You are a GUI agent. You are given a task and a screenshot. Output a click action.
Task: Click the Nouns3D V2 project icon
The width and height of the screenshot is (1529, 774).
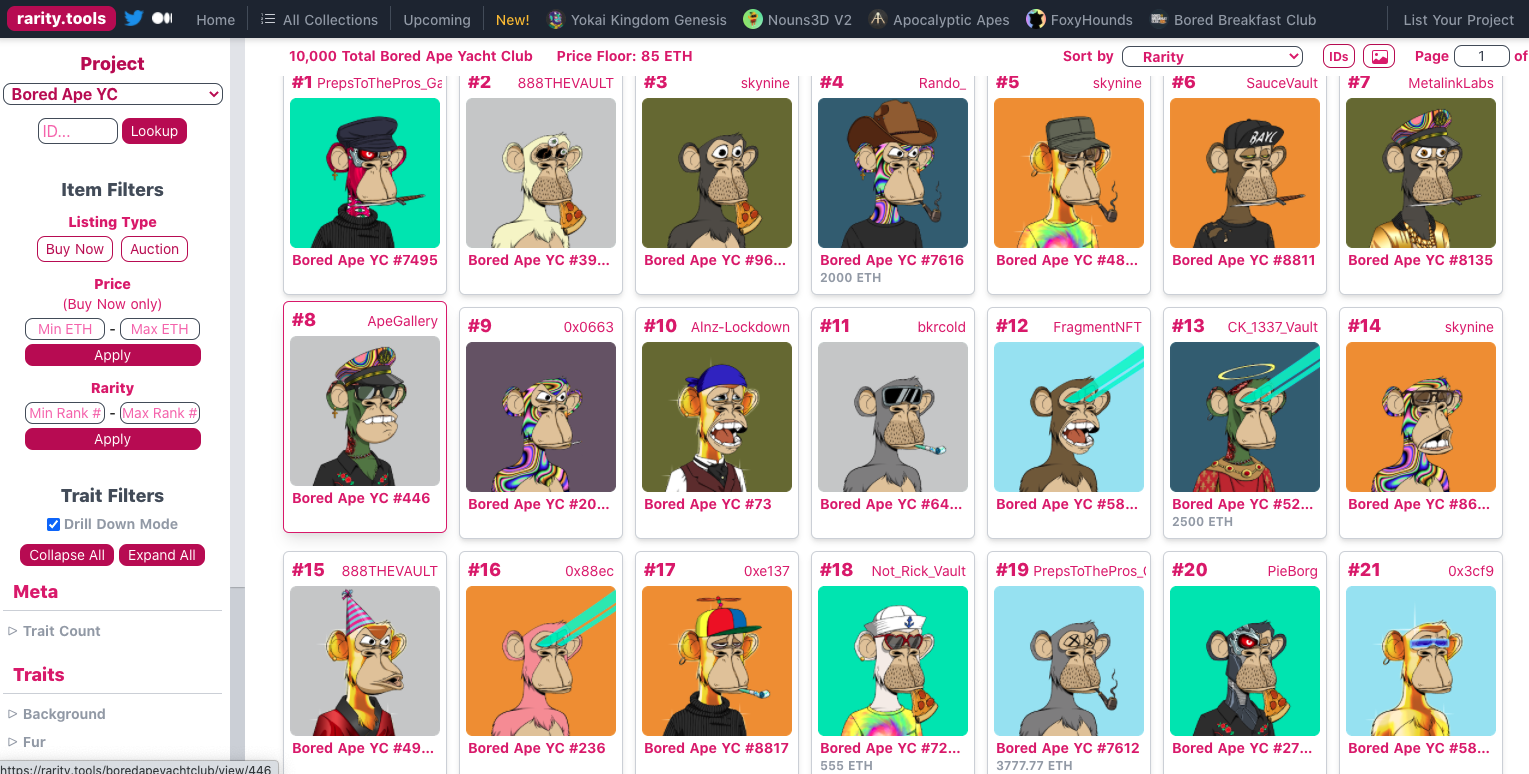click(x=752, y=19)
